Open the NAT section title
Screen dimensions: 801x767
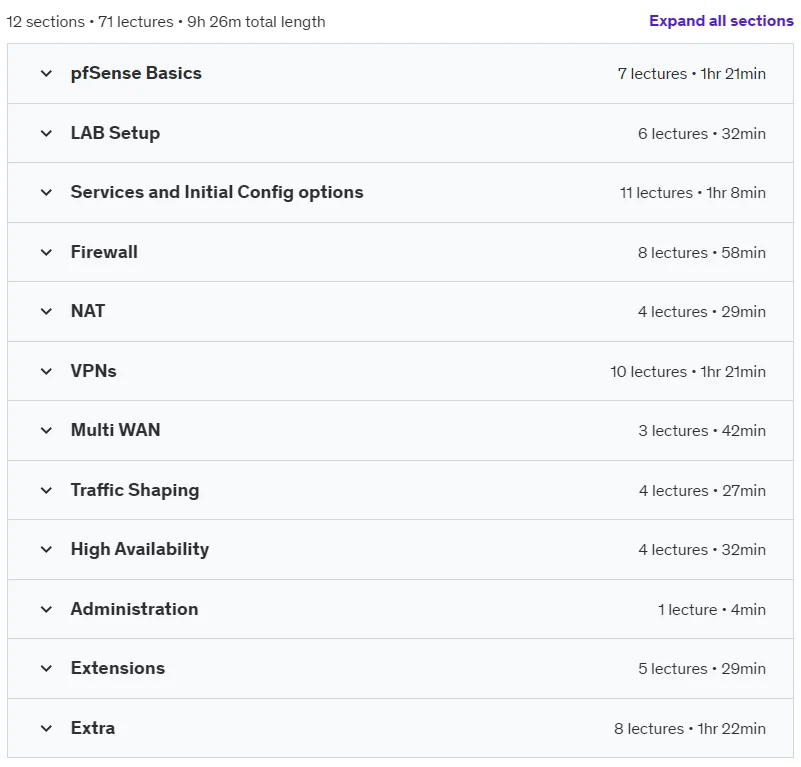[x=88, y=311]
